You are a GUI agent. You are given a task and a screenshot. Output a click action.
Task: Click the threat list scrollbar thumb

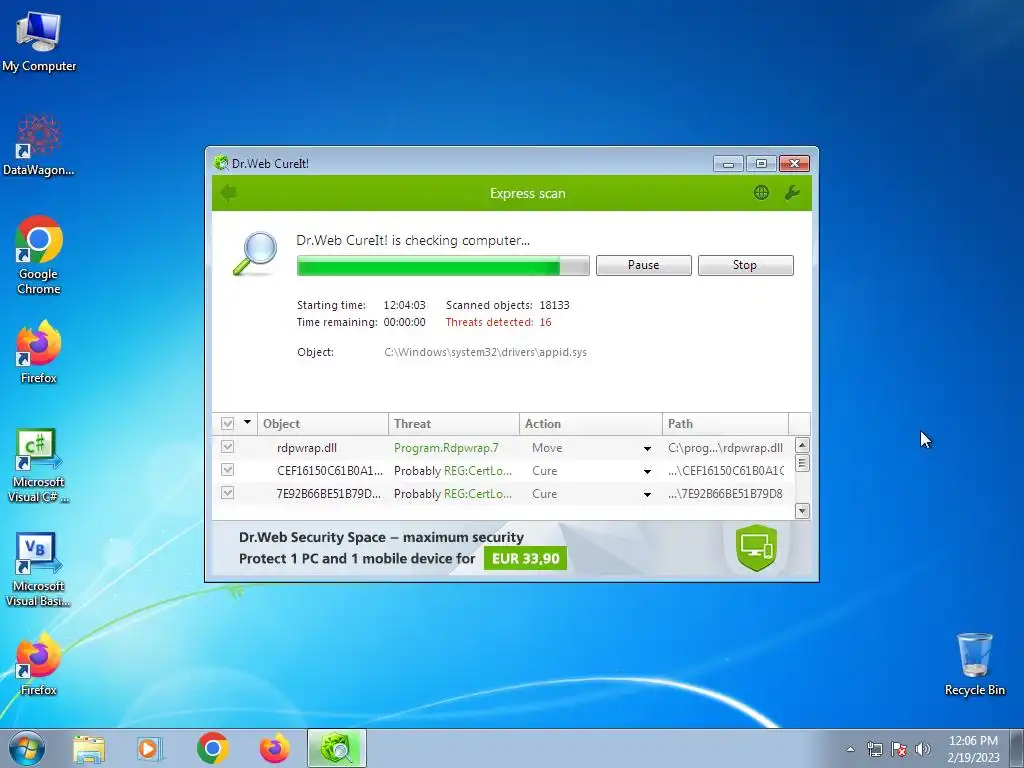[802, 463]
